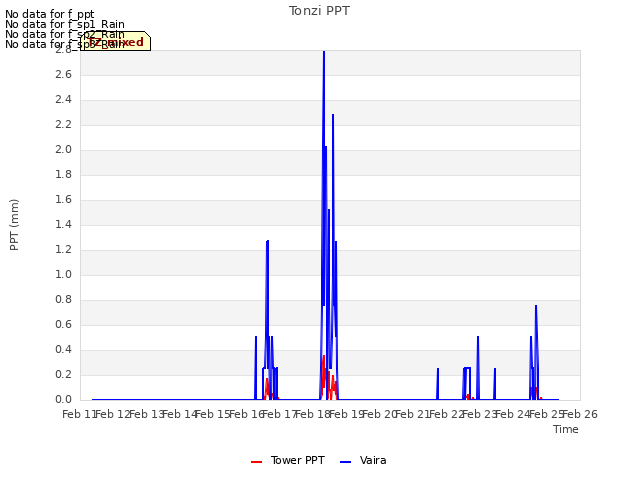Toggle the Vaira legend entry
The image size is (640, 480).
[363, 460]
